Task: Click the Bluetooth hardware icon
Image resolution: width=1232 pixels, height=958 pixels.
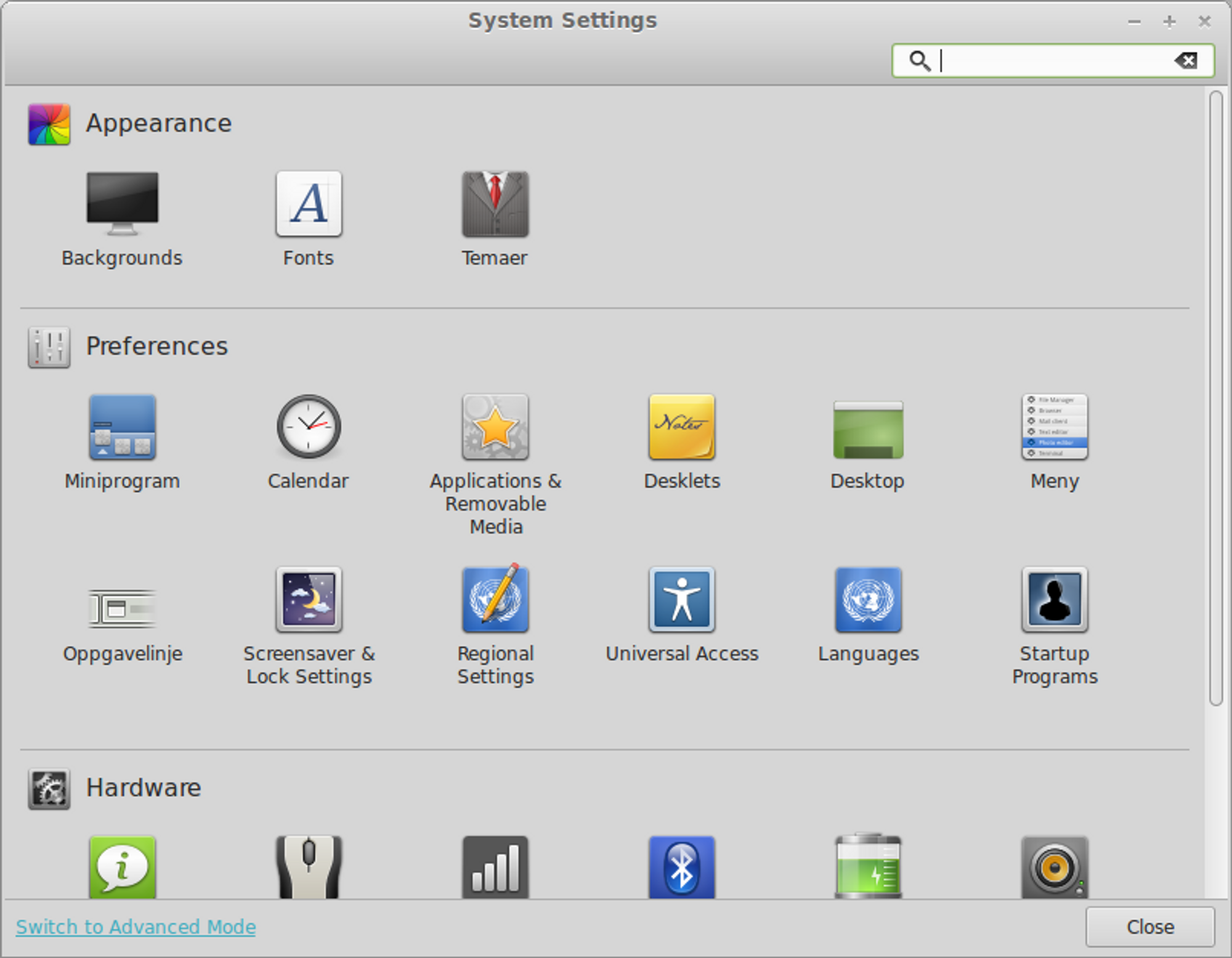Action: coord(681,867)
